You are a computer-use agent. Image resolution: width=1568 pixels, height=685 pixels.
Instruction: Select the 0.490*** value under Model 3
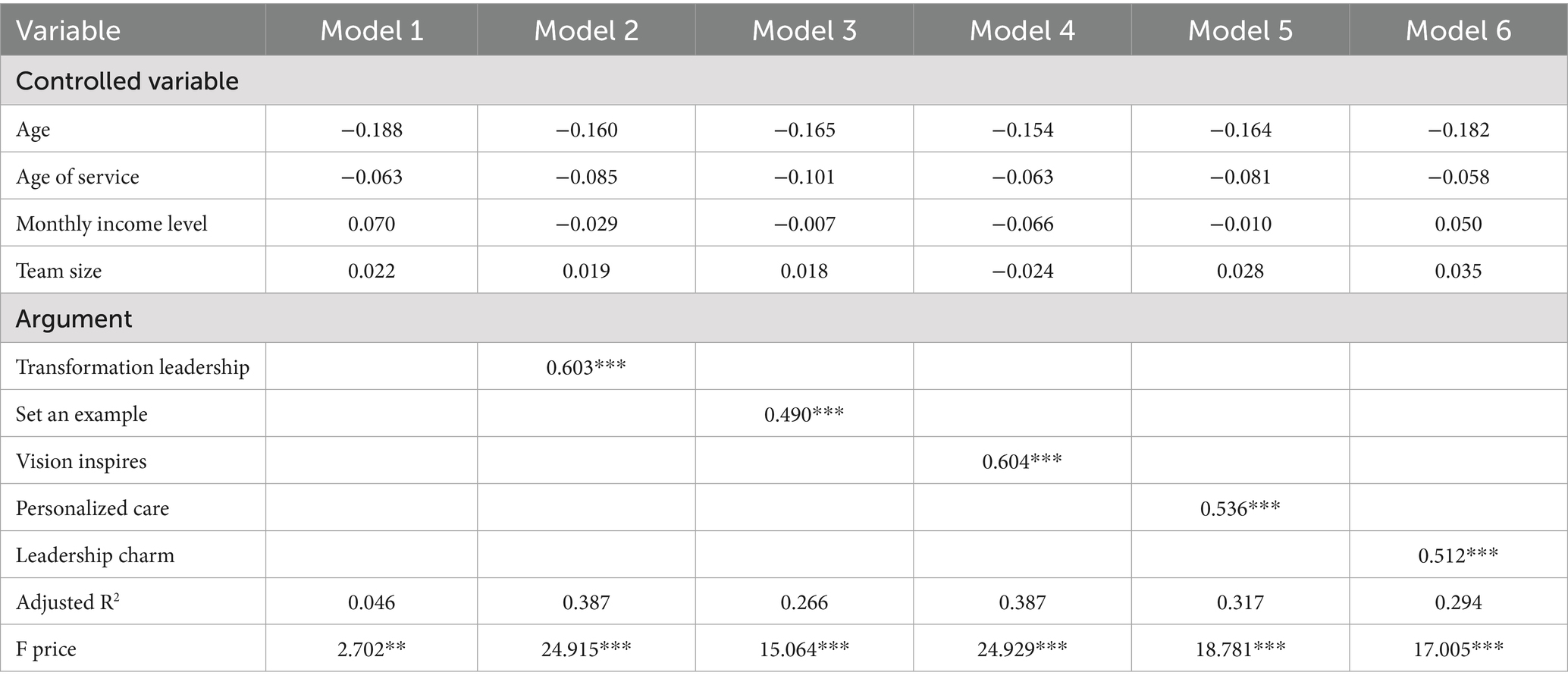pyautogui.click(x=804, y=414)
